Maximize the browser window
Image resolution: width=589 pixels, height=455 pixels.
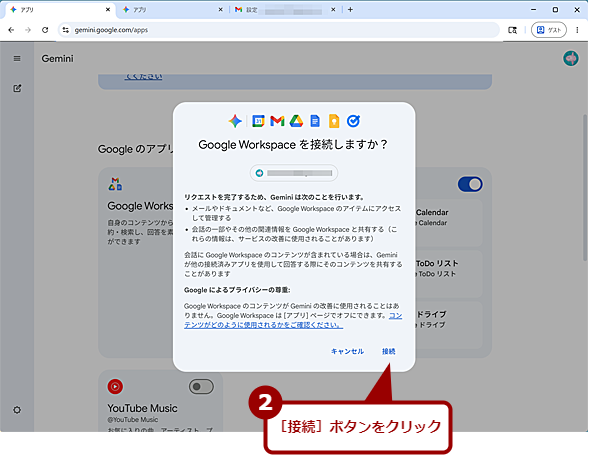pos(555,10)
